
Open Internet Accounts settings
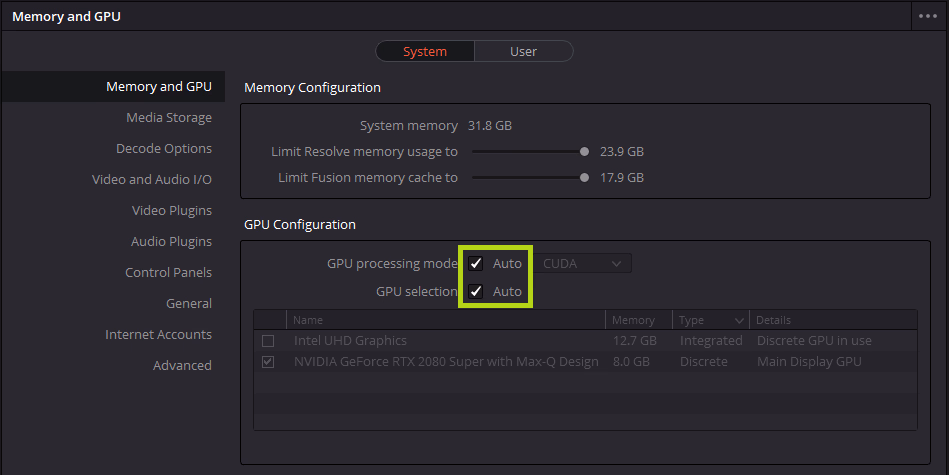pyautogui.click(x=159, y=334)
